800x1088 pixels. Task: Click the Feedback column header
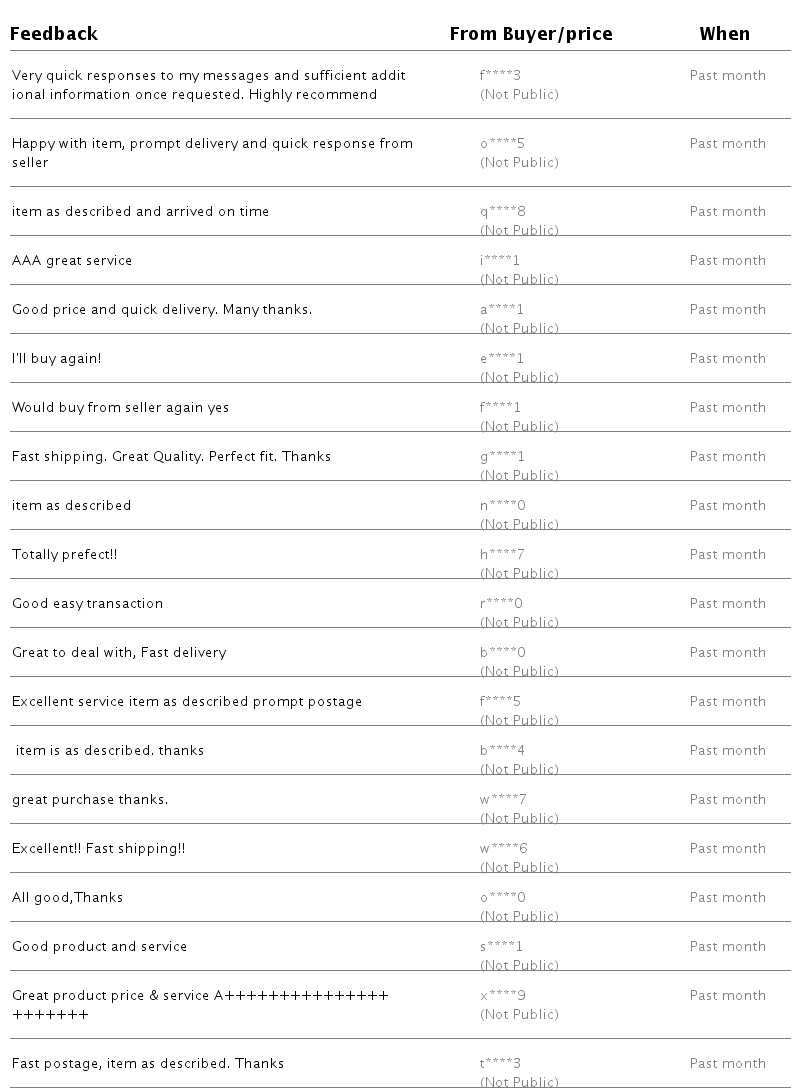click(x=54, y=34)
